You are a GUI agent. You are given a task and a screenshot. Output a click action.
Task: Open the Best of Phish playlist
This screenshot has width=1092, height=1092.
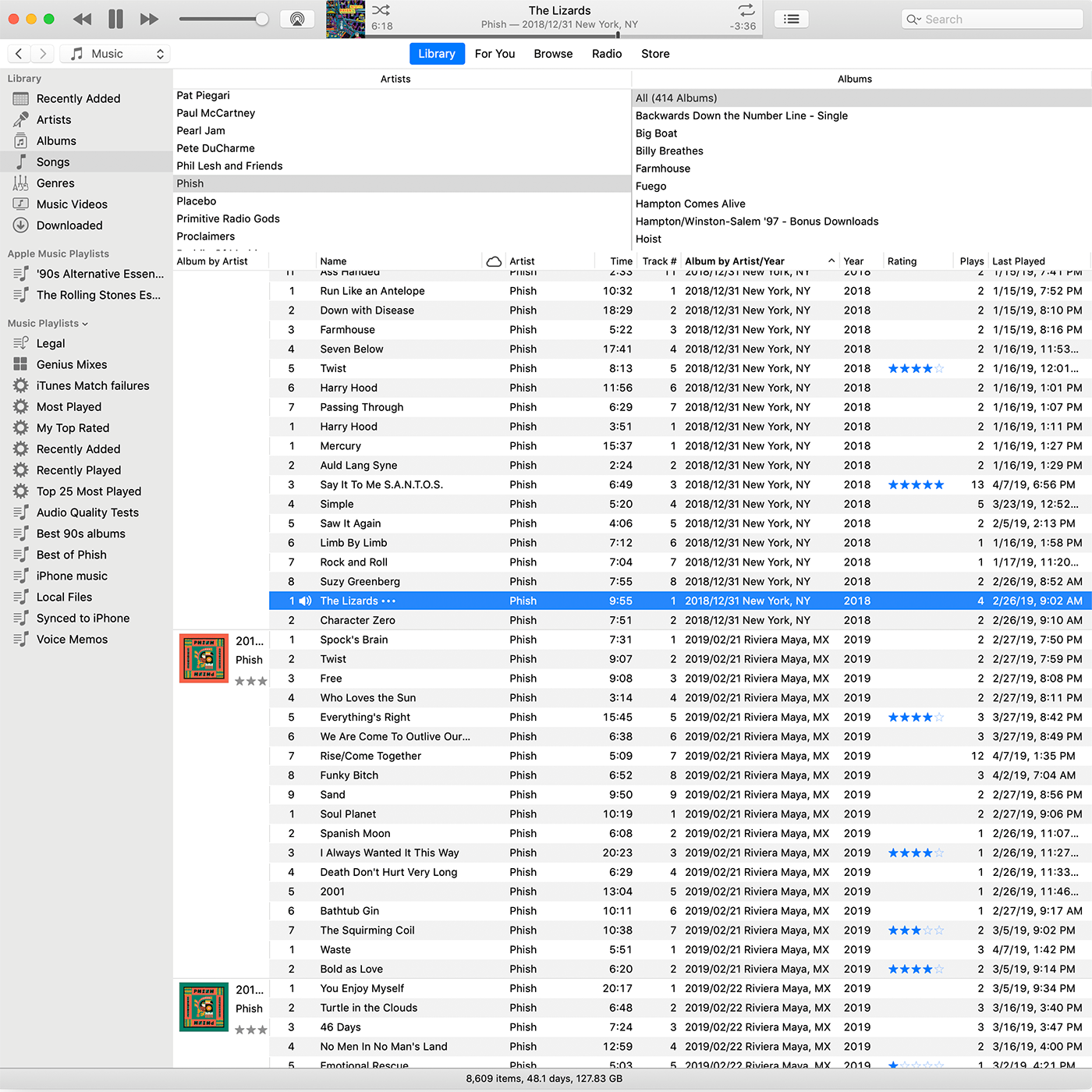86,555
